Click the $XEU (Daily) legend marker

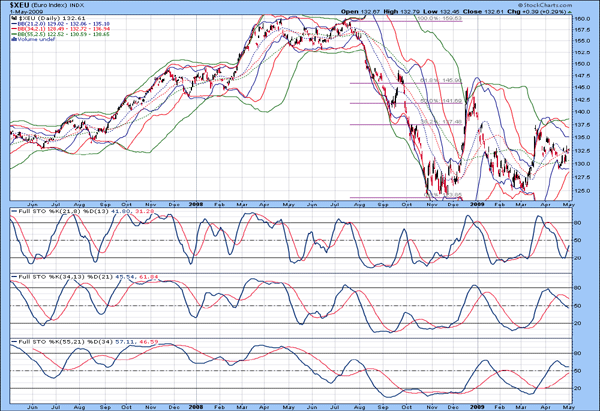(x=13, y=19)
